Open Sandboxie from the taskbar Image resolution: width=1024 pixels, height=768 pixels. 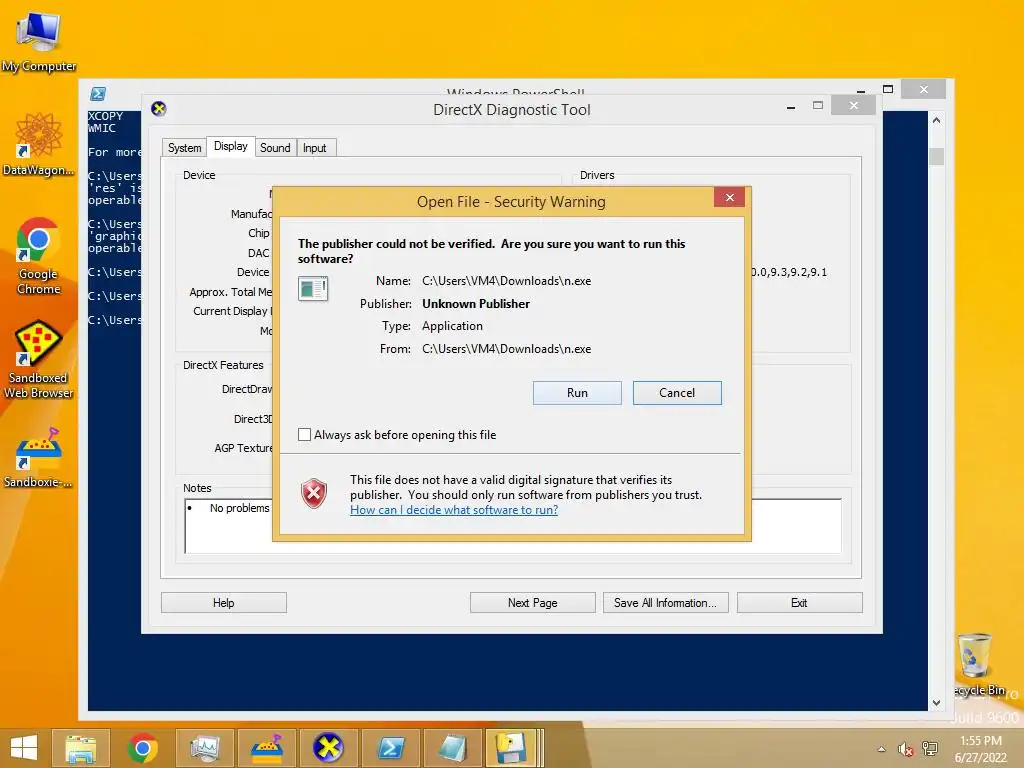point(266,748)
